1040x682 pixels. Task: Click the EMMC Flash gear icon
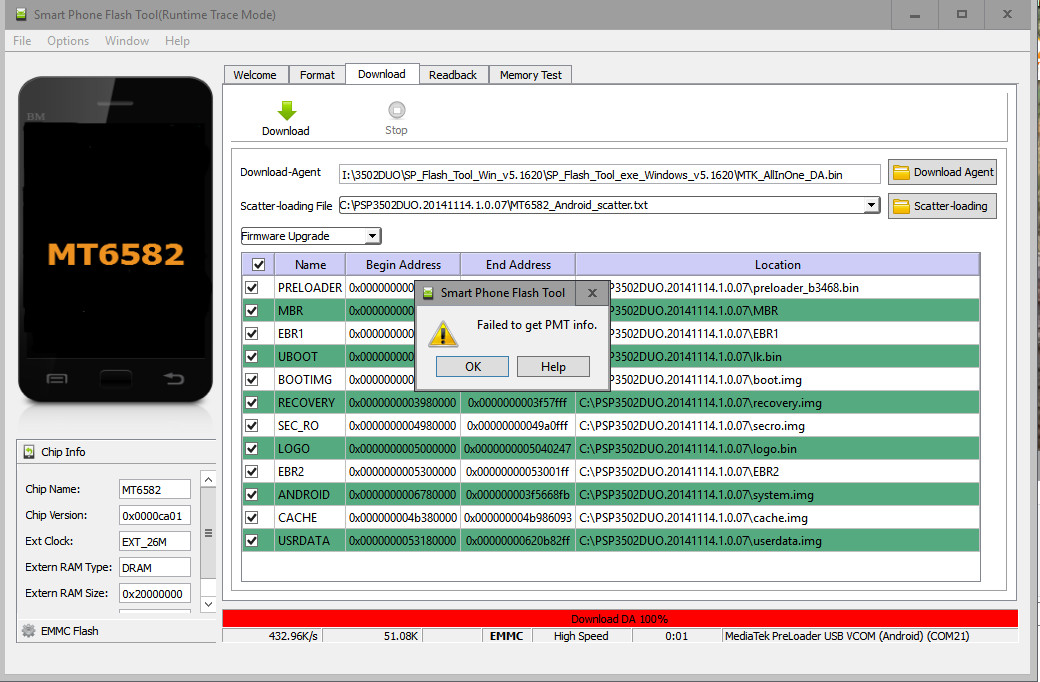pos(28,631)
